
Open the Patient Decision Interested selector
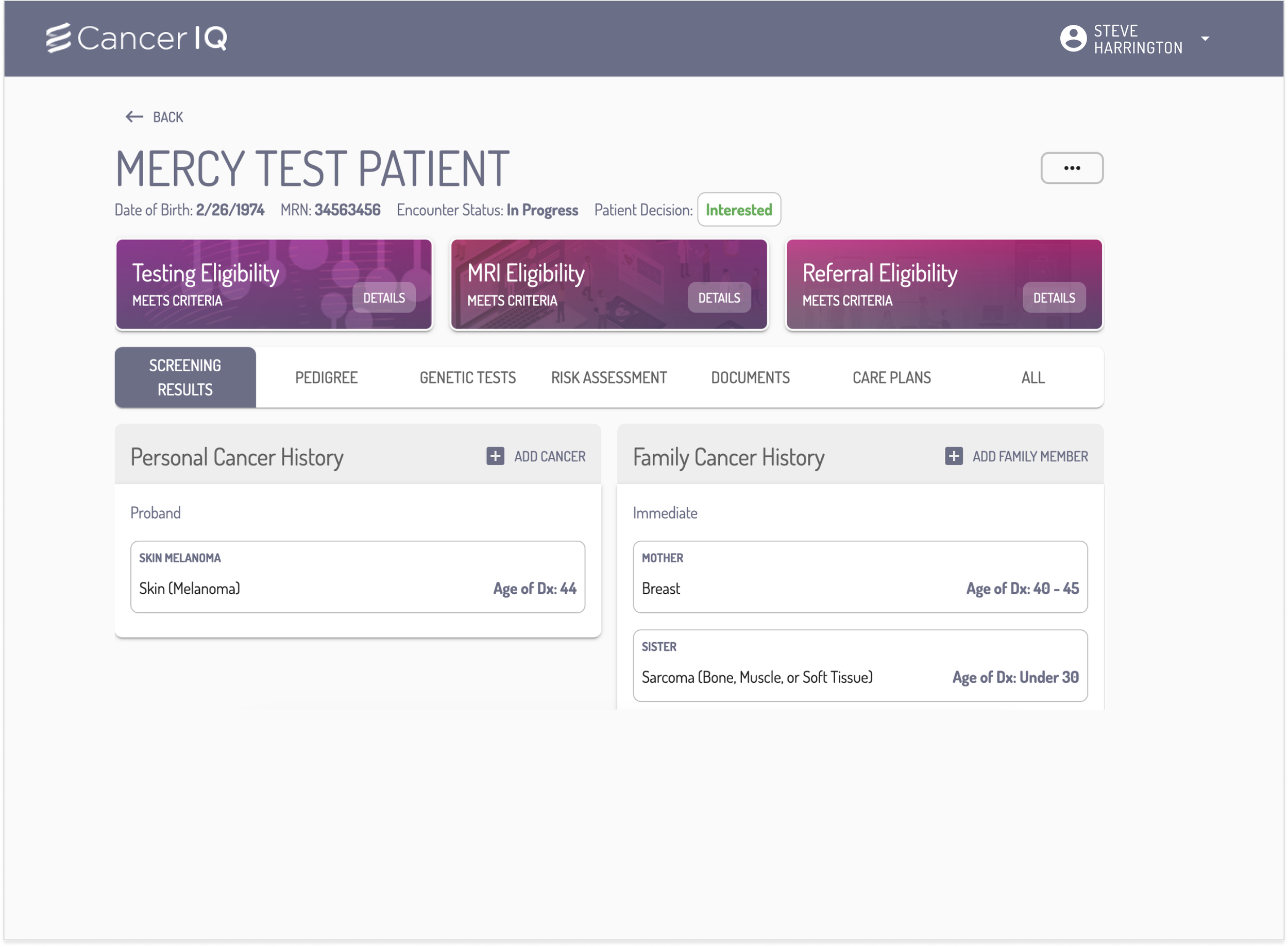click(x=738, y=210)
